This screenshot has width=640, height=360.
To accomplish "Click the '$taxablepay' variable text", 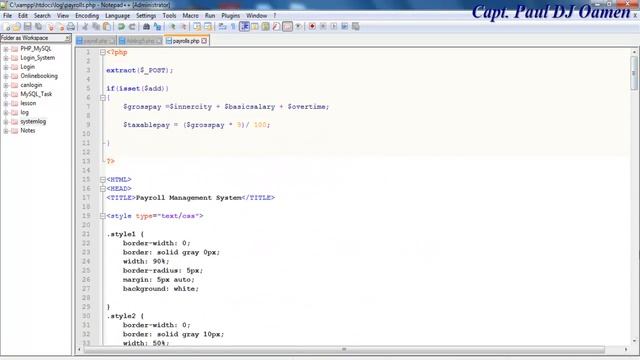I will [146, 125].
